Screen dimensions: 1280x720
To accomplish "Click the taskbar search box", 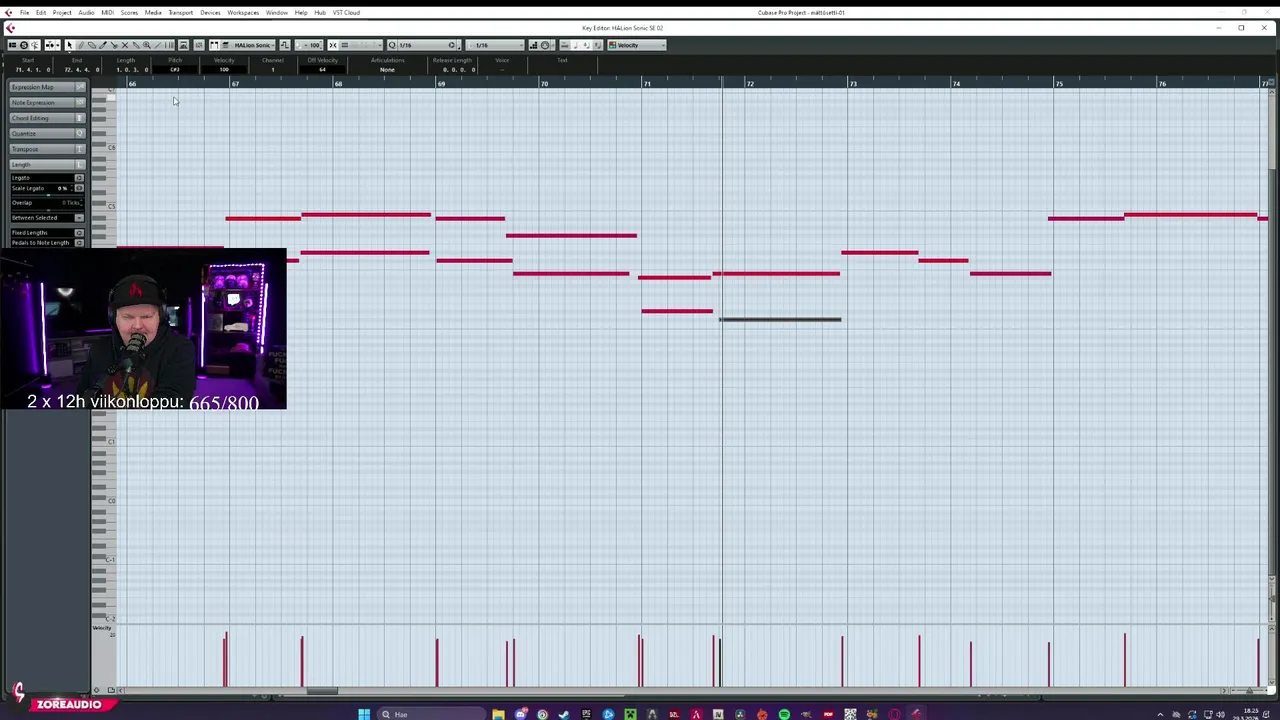I will click(432, 714).
